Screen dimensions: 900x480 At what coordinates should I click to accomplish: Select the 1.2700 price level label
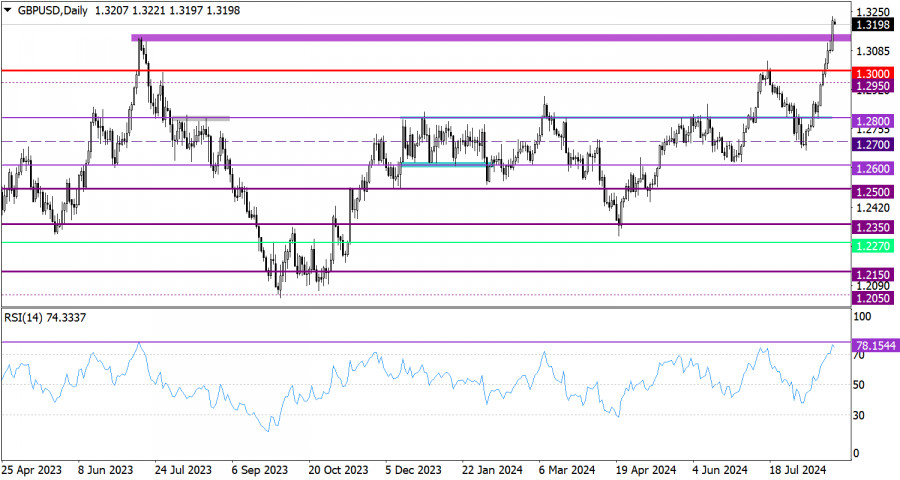pyautogui.click(x=873, y=145)
